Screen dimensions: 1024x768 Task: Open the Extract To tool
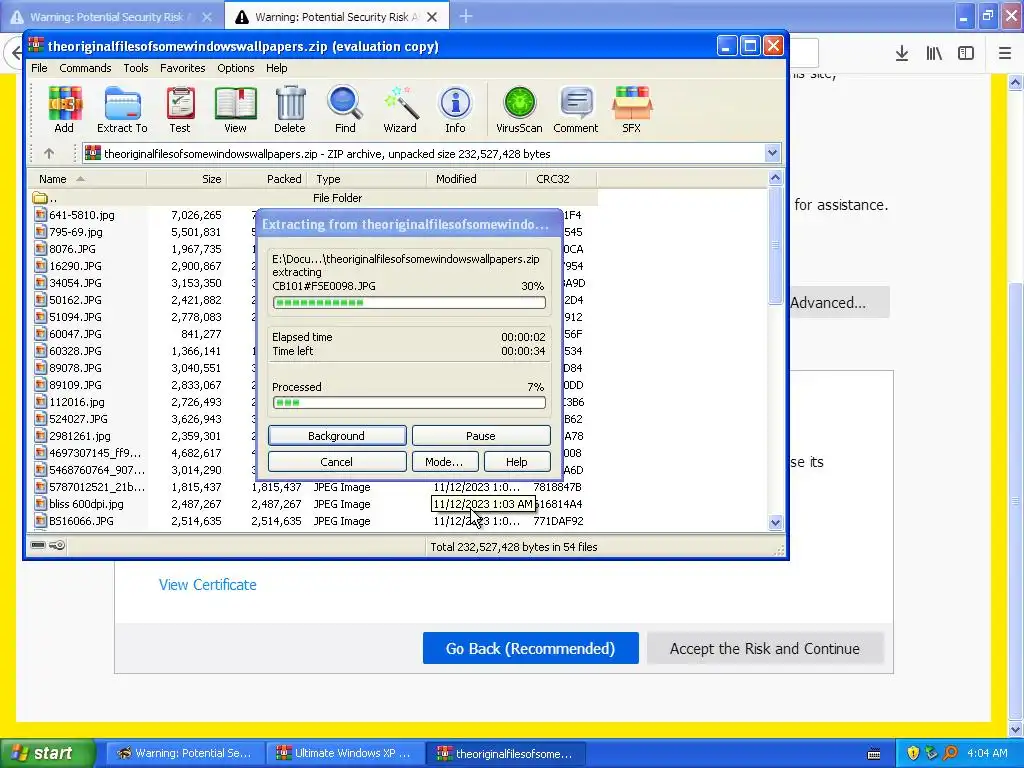pyautogui.click(x=122, y=110)
